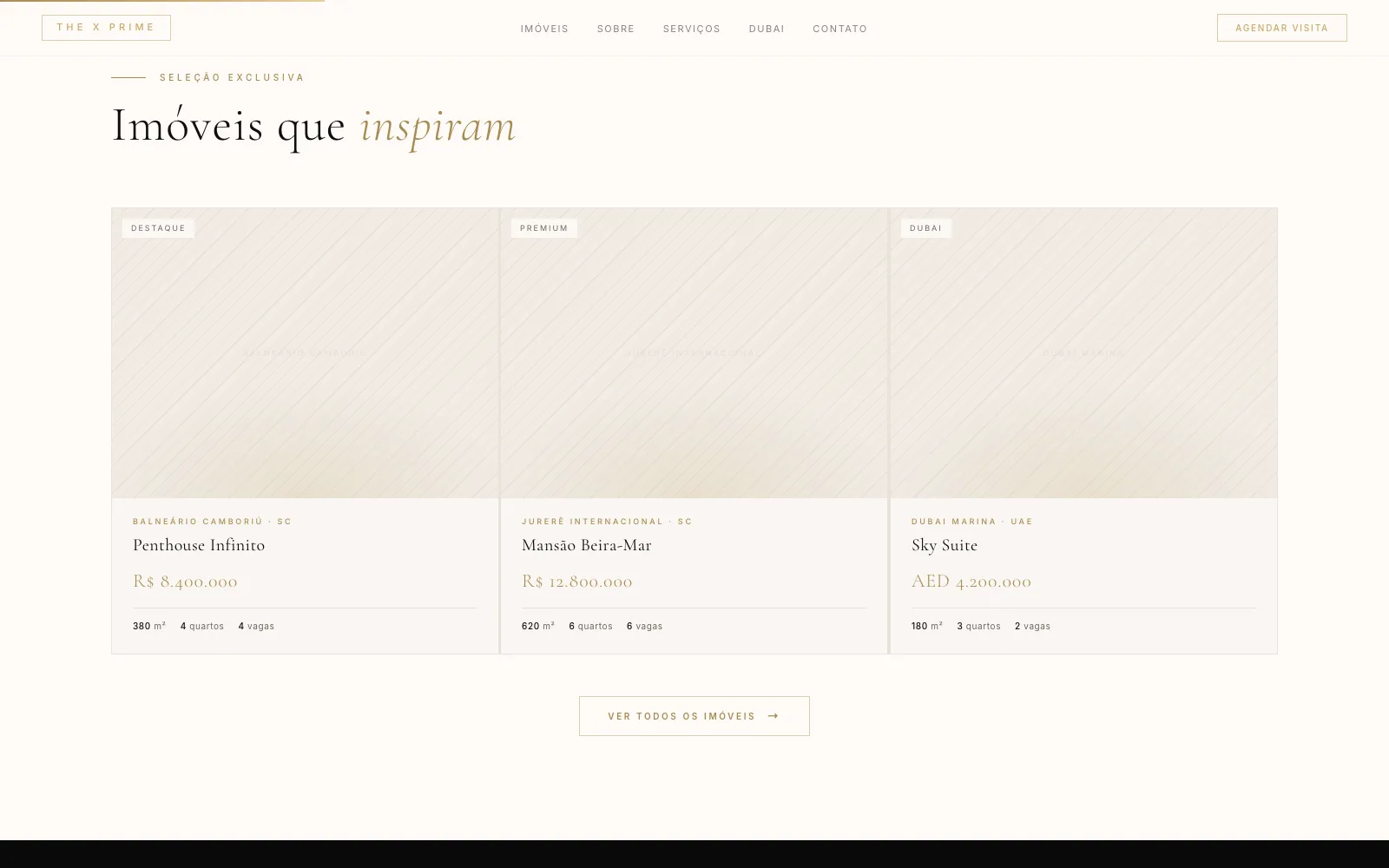The height and width of the screenshot is (868, 1389).
Task: Click the R$ 8.400.000 price
Action: click(185, 582)
